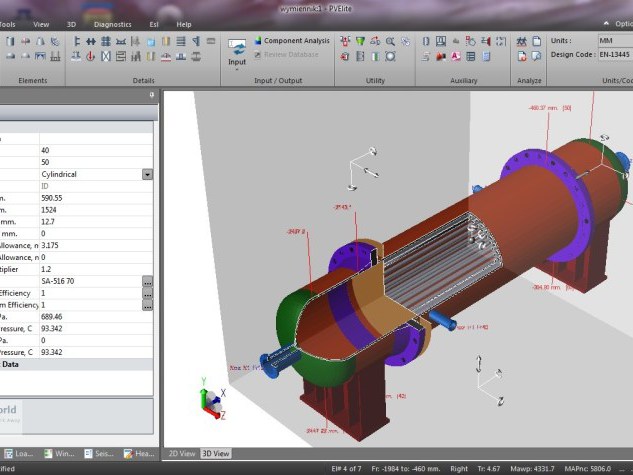Expand the Cylindrical element type dropdown
Screen dimensions: 633x475
[148, 174]
